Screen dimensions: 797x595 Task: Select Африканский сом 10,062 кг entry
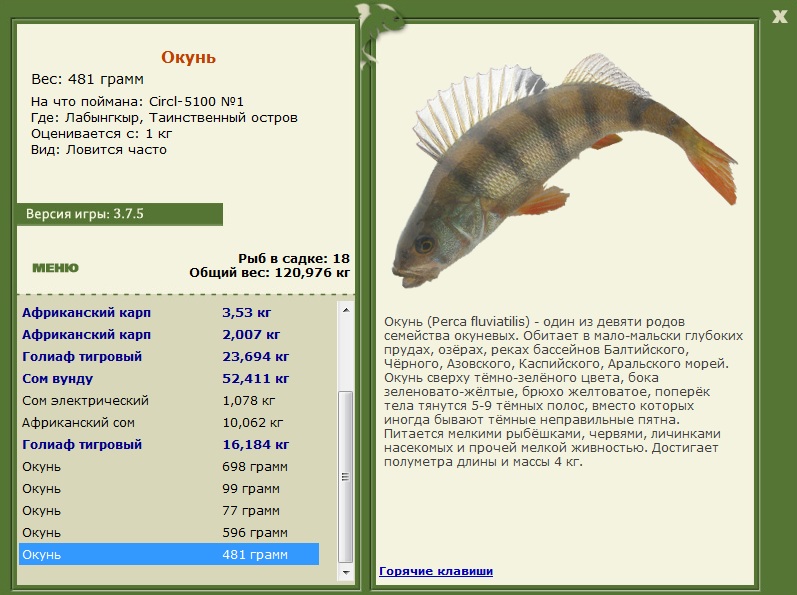(x=169, y=423)
